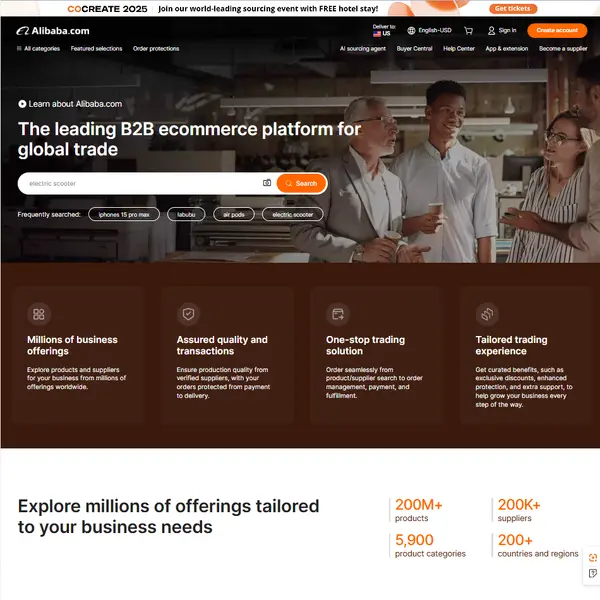Open AI sourcing agent link
Viewport: 600px width, 600px height.
[363, 49]
